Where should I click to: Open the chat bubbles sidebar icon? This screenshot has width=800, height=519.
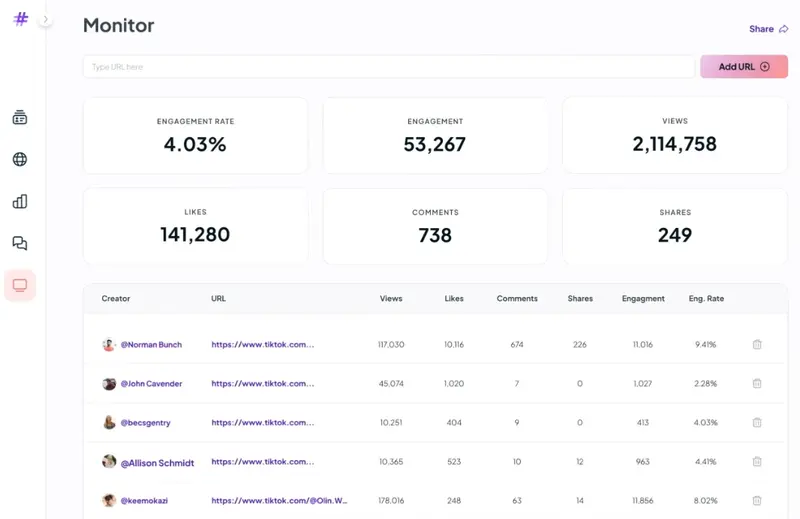pos(20,243)
